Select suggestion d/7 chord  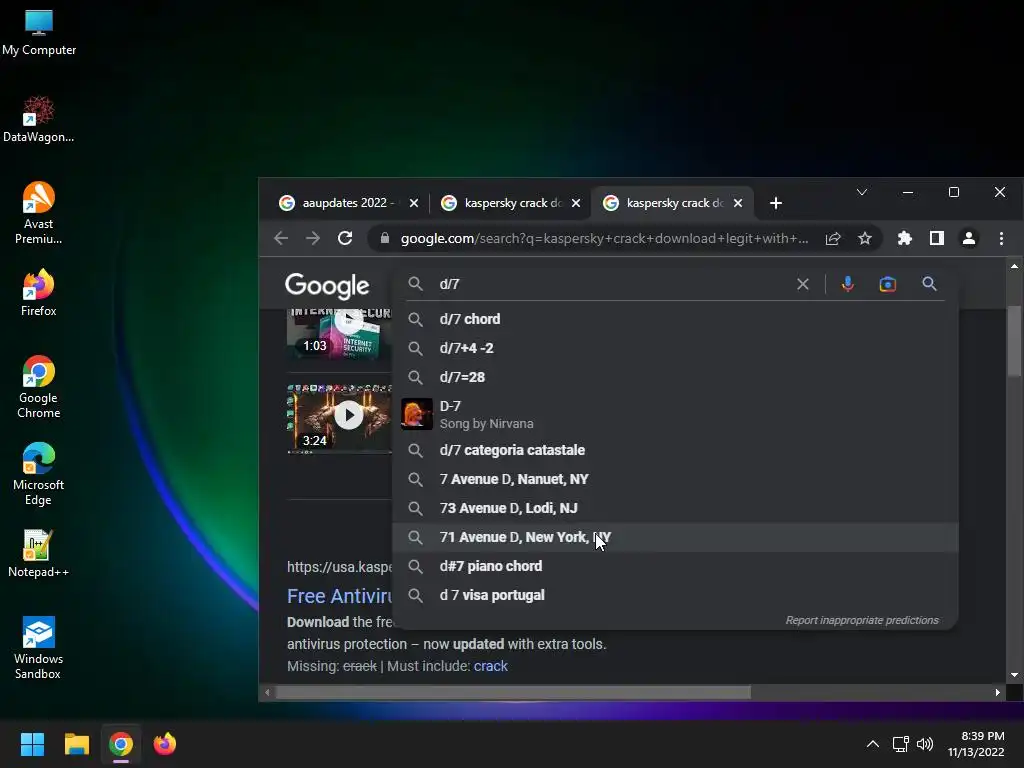coord(676,319)
